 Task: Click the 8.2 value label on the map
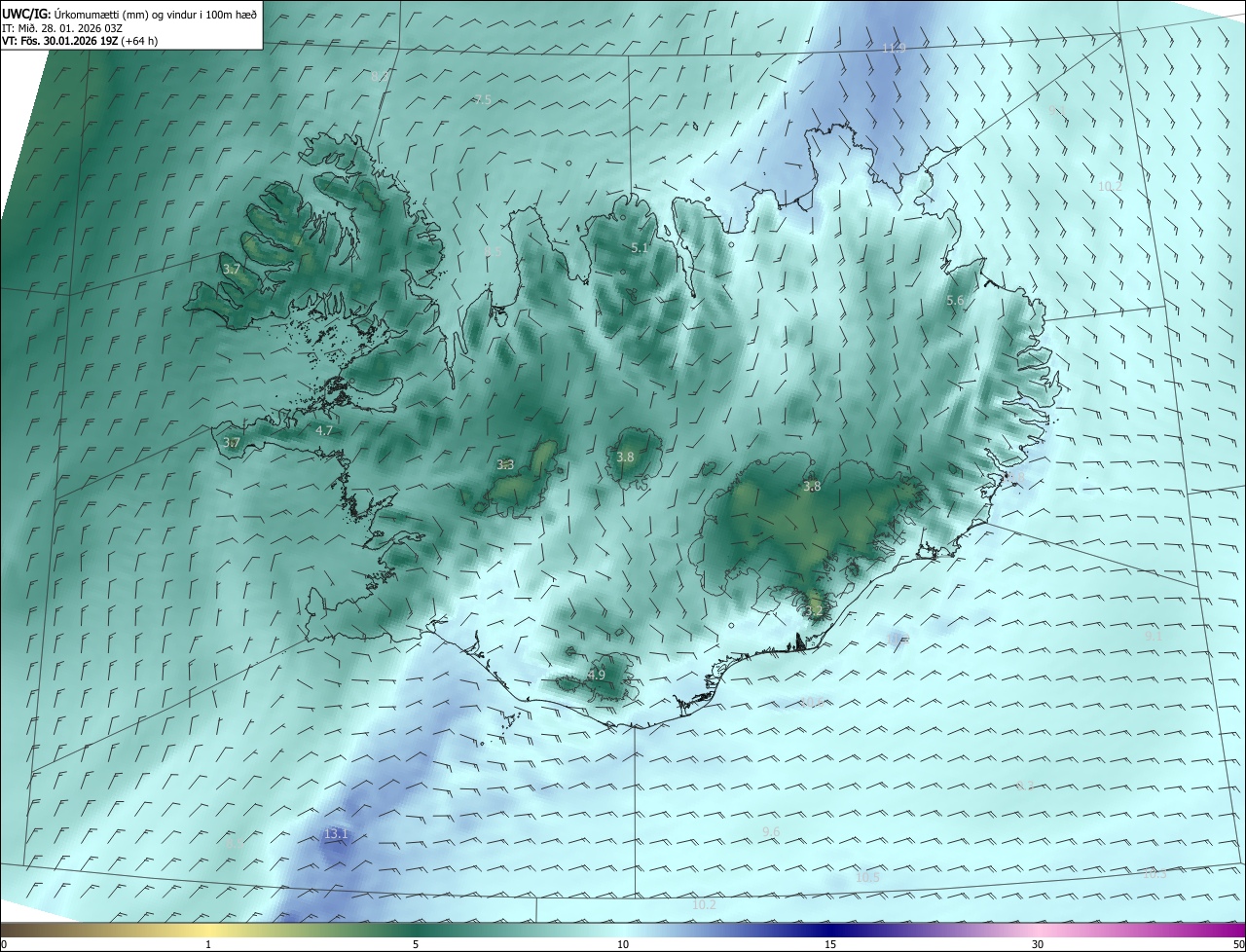[380, 75]
